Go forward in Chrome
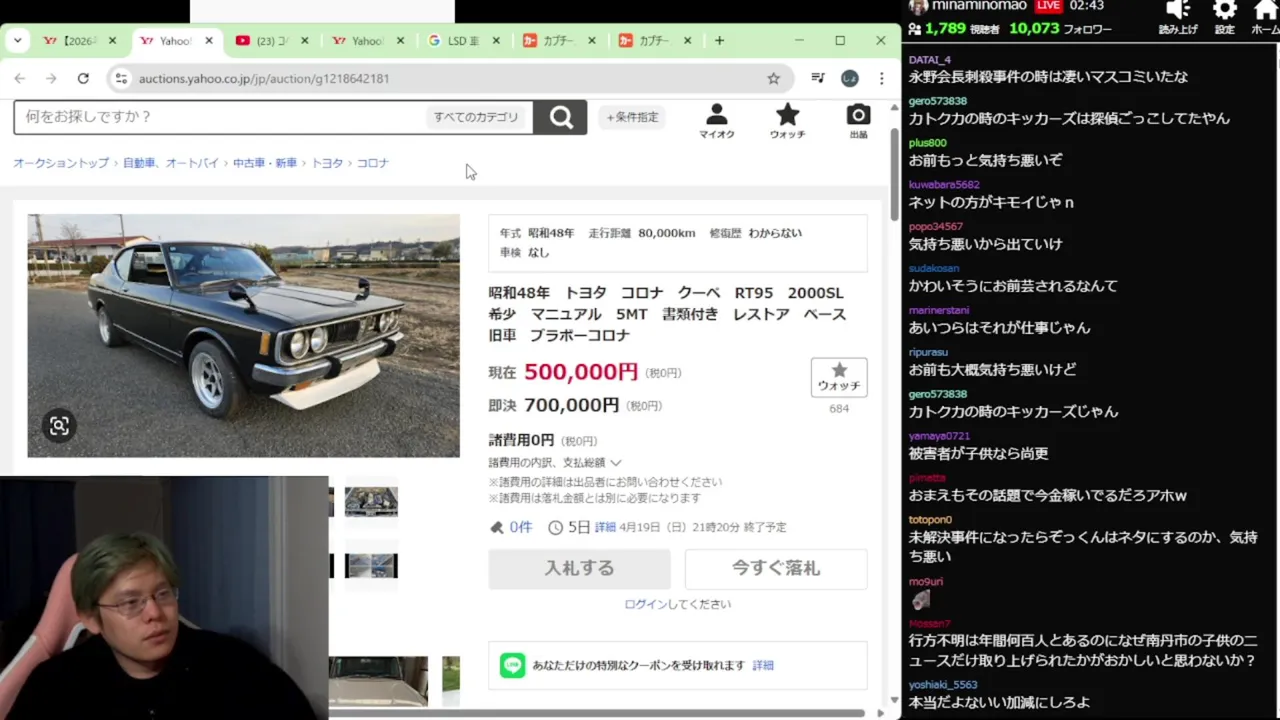 51,78
